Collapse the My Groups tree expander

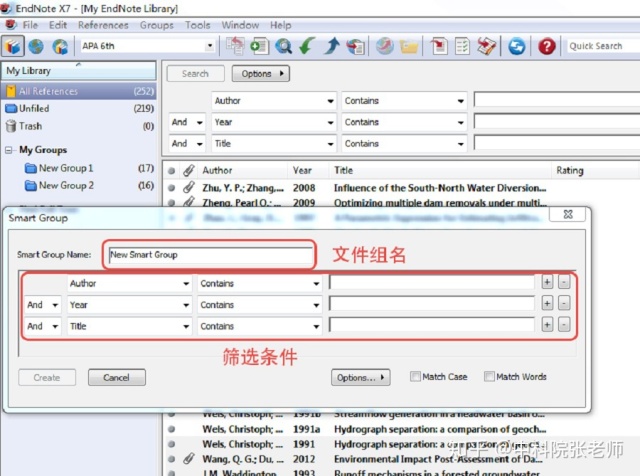pyautogui.click(x=9, y=150)
